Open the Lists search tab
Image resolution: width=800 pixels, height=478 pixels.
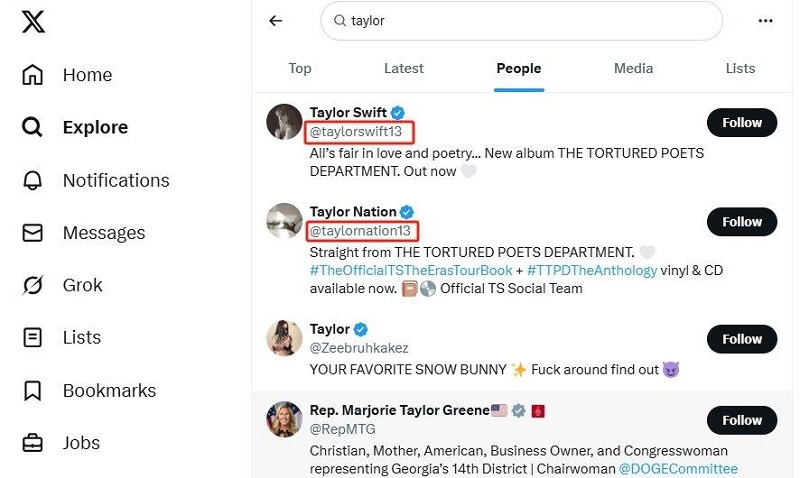740,68
